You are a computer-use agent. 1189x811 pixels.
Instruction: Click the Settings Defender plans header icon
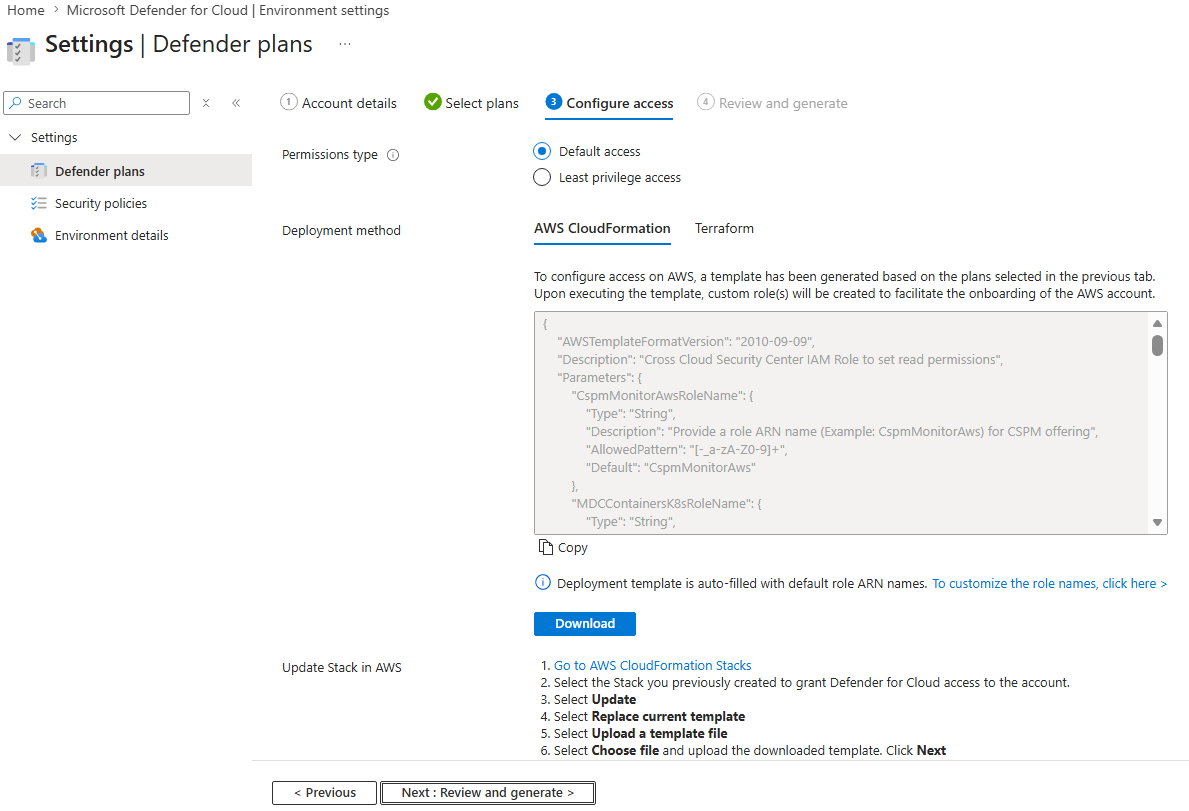coord(20,51)
